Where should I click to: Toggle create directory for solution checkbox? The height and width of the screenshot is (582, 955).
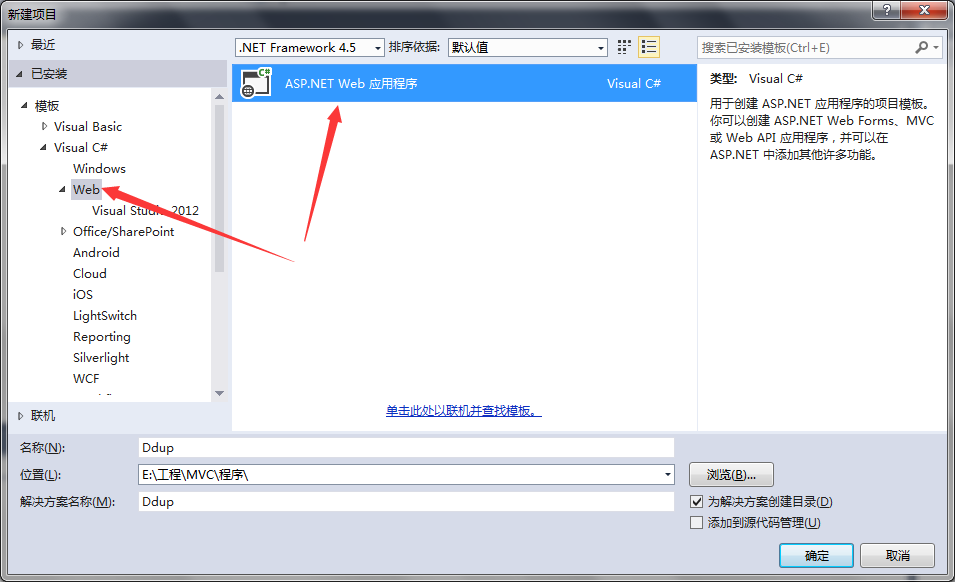[697, 502]
